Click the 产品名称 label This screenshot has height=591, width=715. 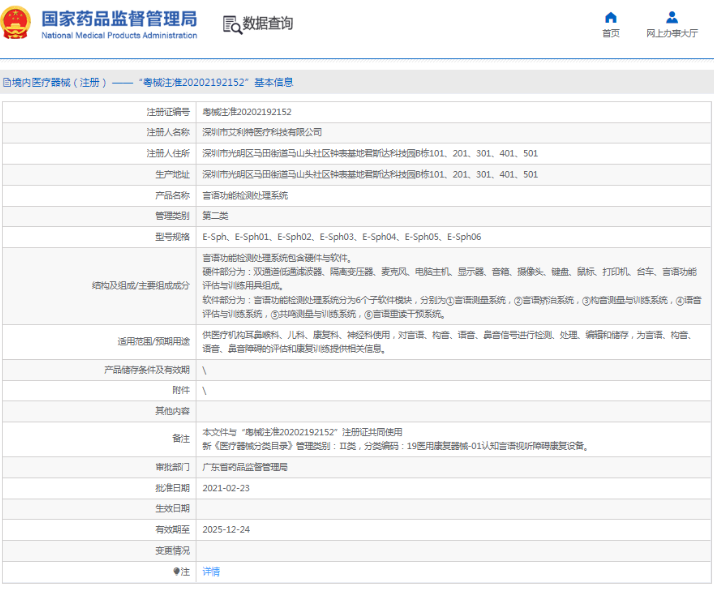[172, 196]
